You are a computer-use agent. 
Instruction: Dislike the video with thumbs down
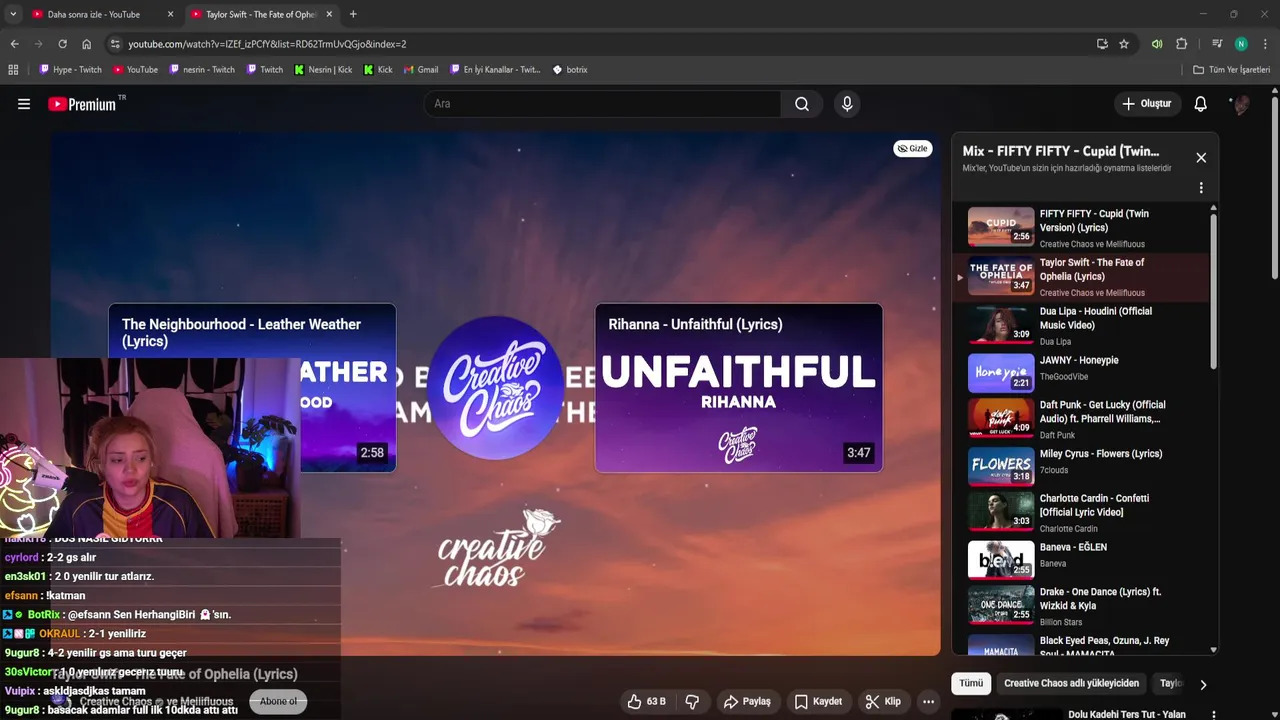[x=692, y=702]
